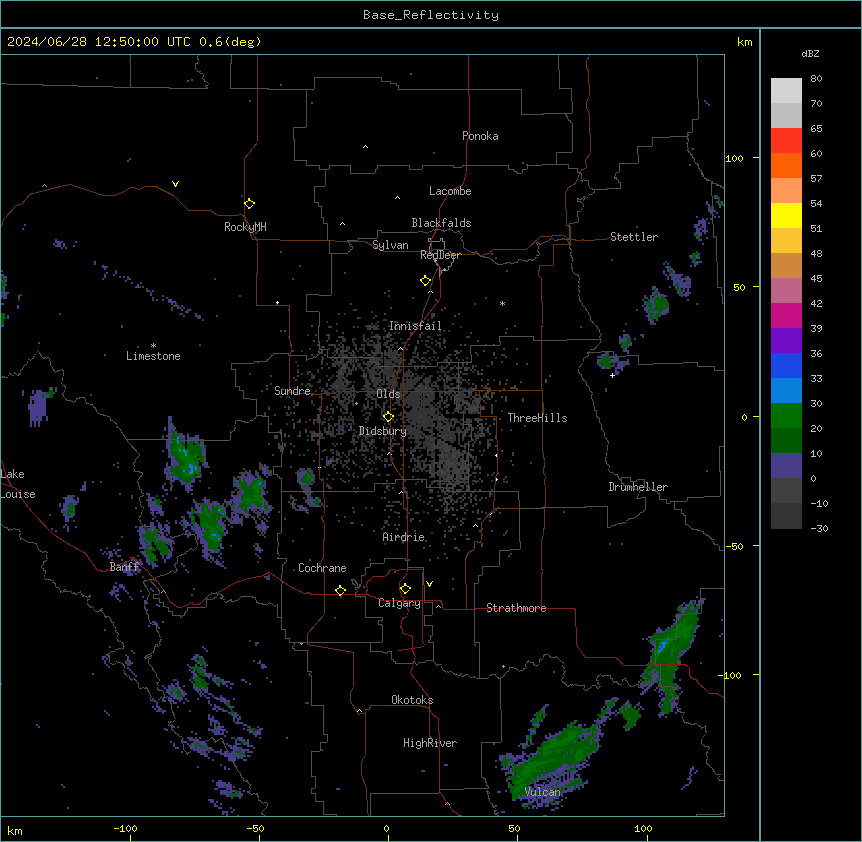Click the white 80 dBZ legend swatch

[786, 91]
